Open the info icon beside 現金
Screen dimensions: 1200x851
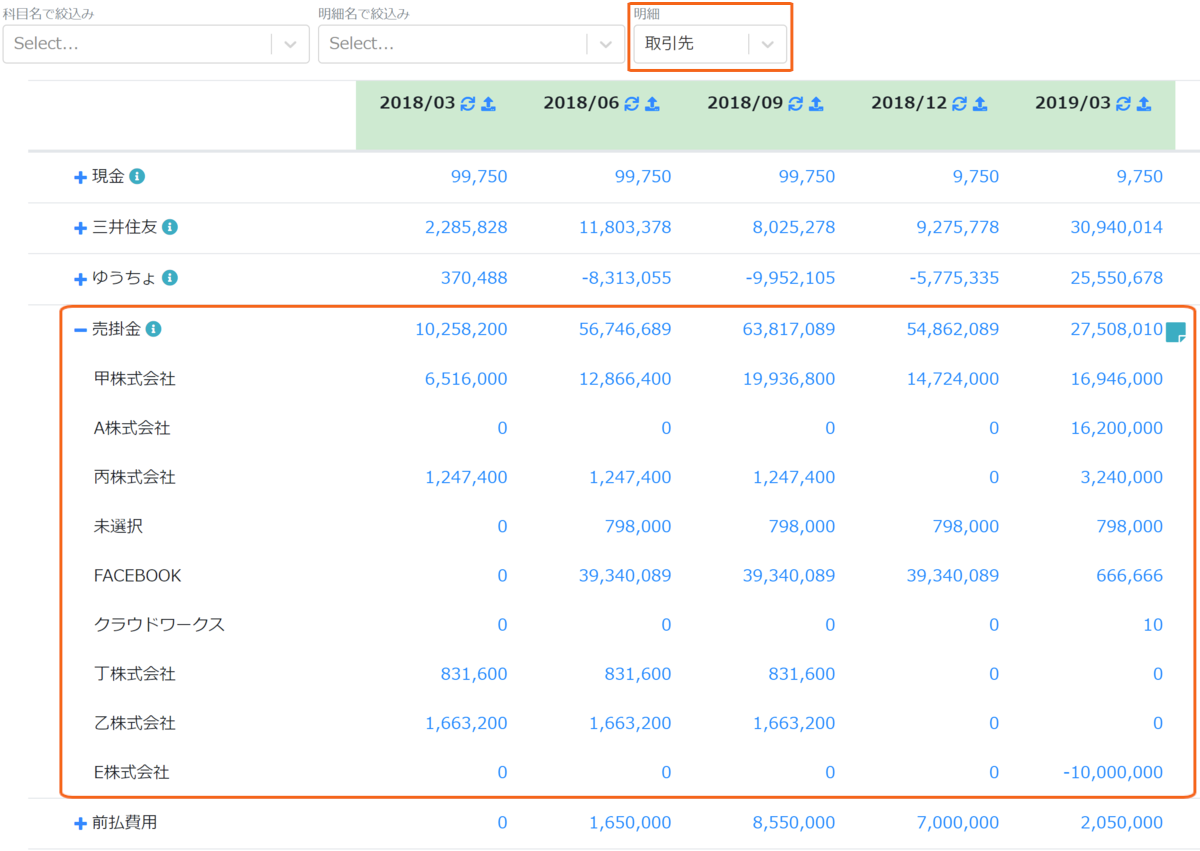(137, 176)
